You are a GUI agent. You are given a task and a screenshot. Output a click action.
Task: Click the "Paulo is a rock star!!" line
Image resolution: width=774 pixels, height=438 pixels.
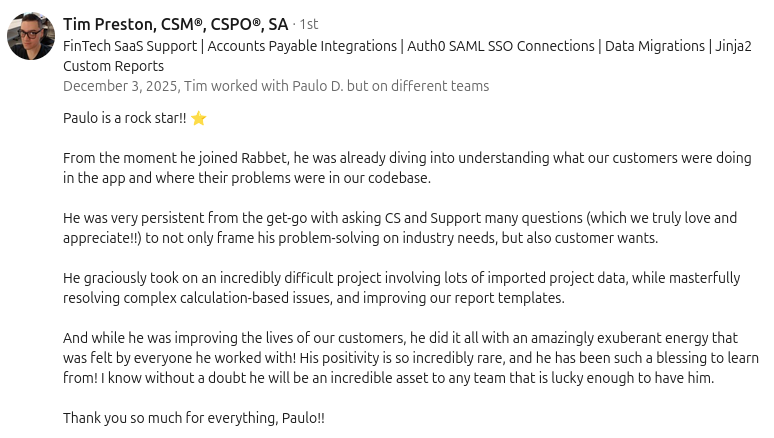pyautogui.click(x=124, y=118)
